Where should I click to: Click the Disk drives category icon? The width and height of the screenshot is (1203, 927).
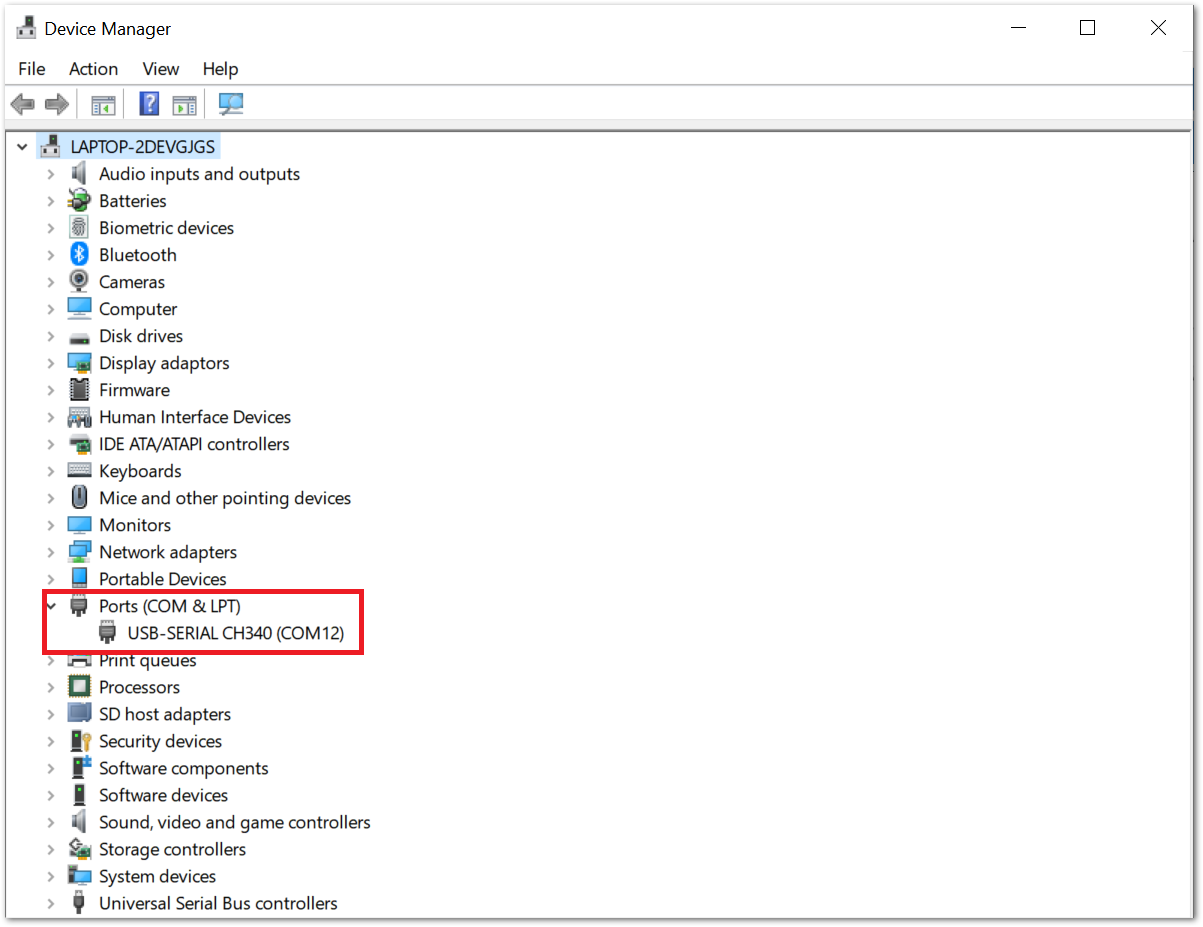point(79,336)
